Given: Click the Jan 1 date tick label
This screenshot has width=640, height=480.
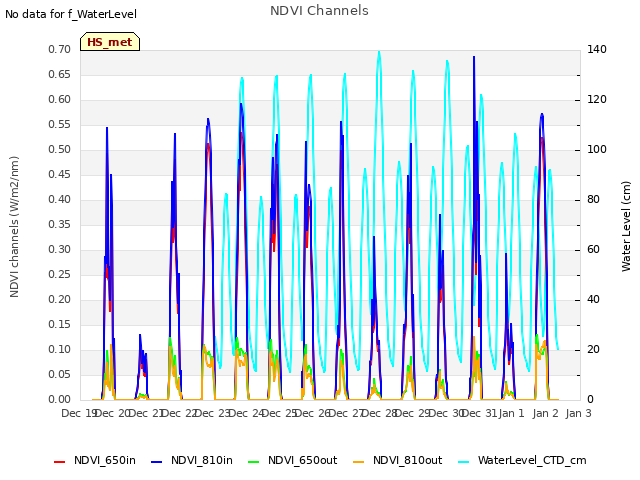Looking at the screenshot, I should [x=511, y=413].
